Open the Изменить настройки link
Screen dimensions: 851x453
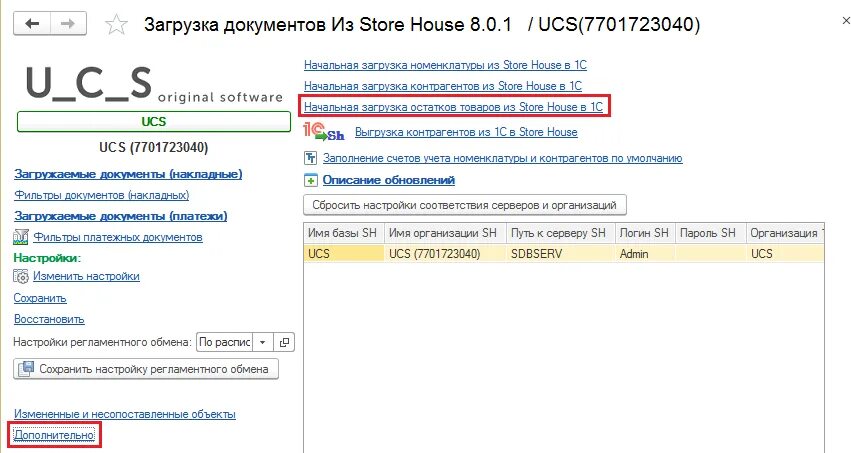click(x=86, y=276)
